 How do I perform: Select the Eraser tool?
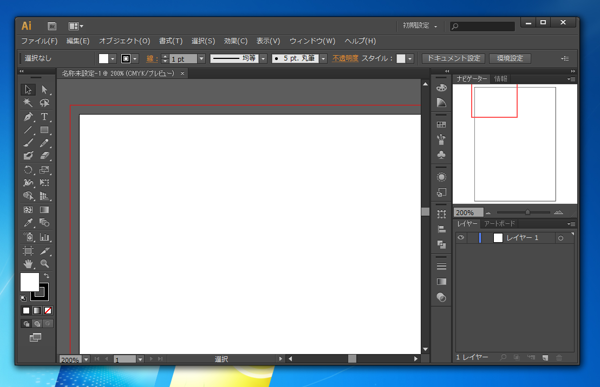(44, 156)
